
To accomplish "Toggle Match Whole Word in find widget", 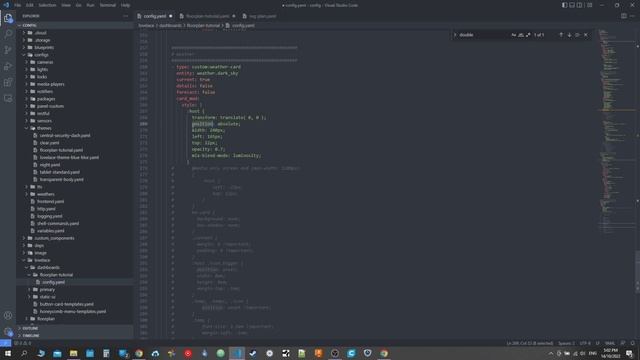I will (x=521, y=35).
